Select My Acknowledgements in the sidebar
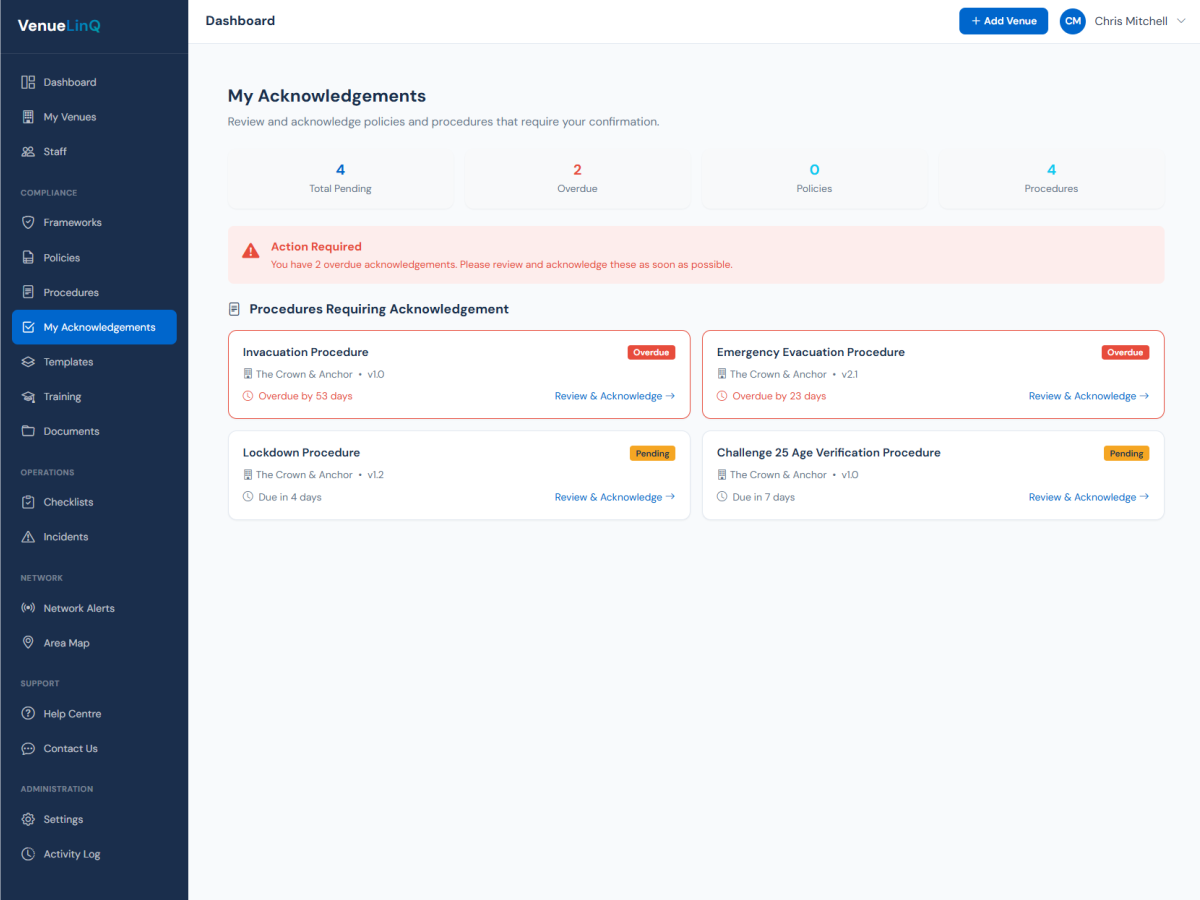The height and width of the screenshot is (900, 1200). tap(94, 327)
